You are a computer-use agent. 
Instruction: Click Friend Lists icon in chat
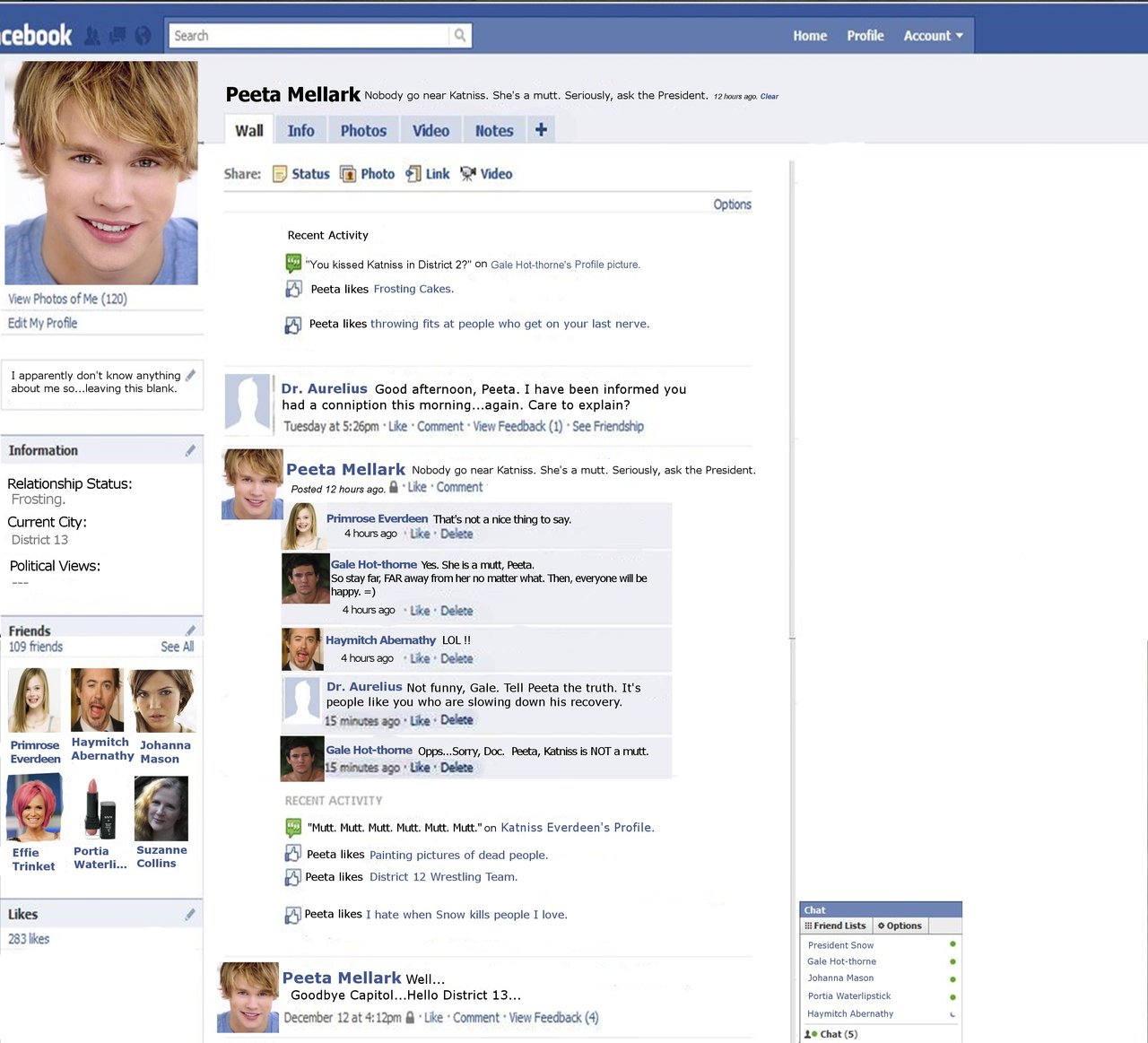pyautogui.click(x=808, y=926)
